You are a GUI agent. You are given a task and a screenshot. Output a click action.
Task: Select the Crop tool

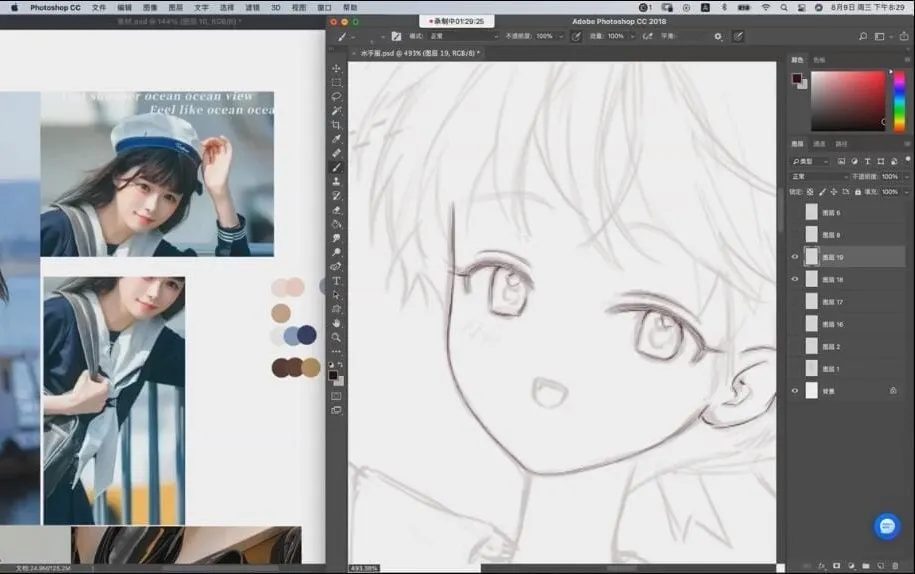click(x=336, y=125)
